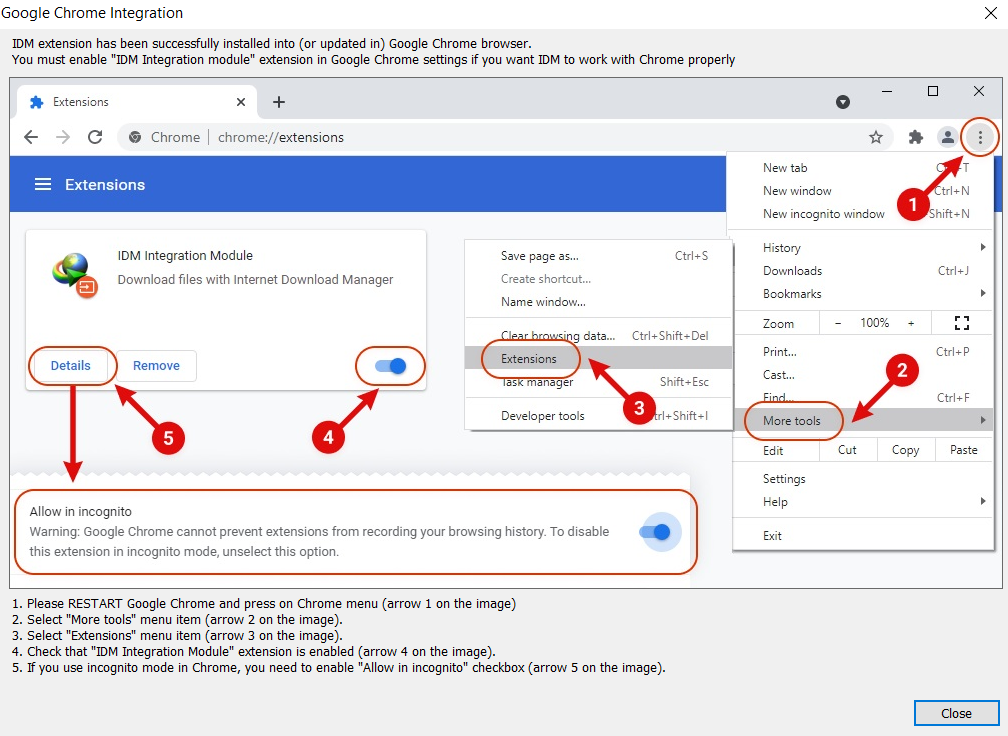Switch to the Extensions browser tab
Image resolution: width=1008 pixels, height=736 pixels.
point(137,102)
